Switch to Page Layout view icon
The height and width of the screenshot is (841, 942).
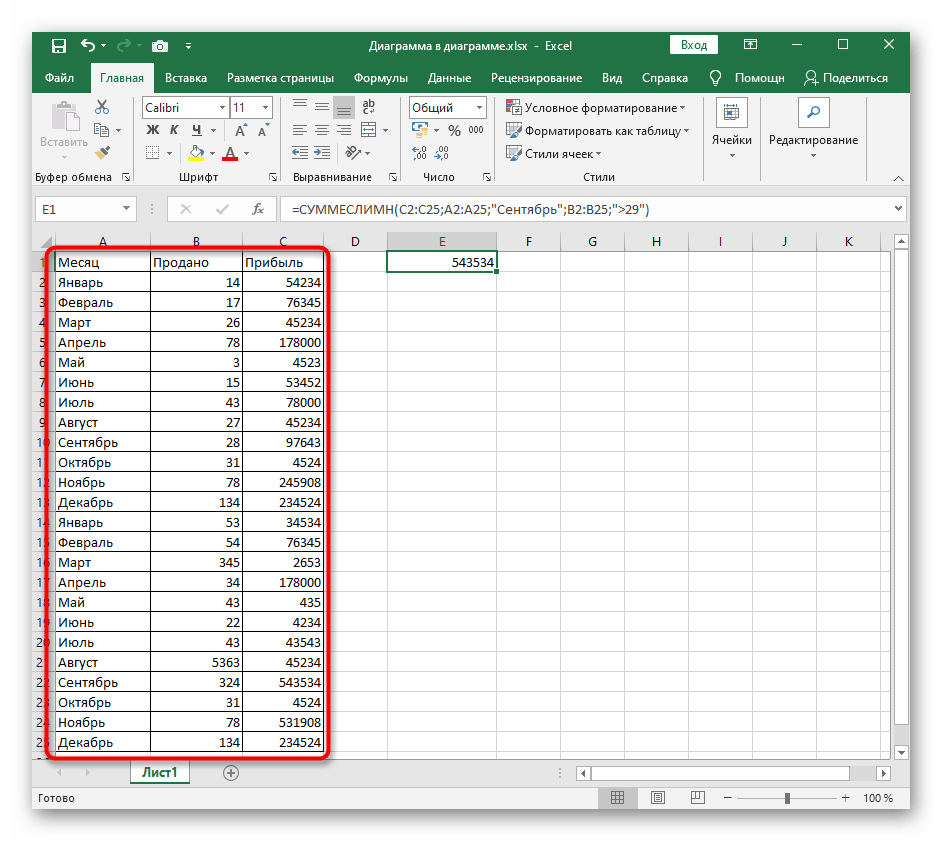pyautogui.click(x=658, y=798)
